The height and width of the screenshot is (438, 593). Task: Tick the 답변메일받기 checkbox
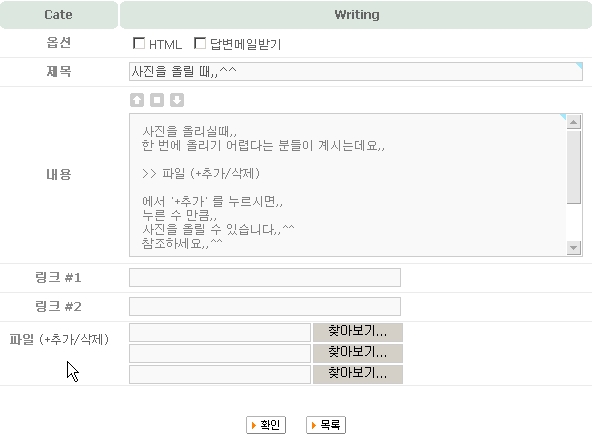point(200,43)
